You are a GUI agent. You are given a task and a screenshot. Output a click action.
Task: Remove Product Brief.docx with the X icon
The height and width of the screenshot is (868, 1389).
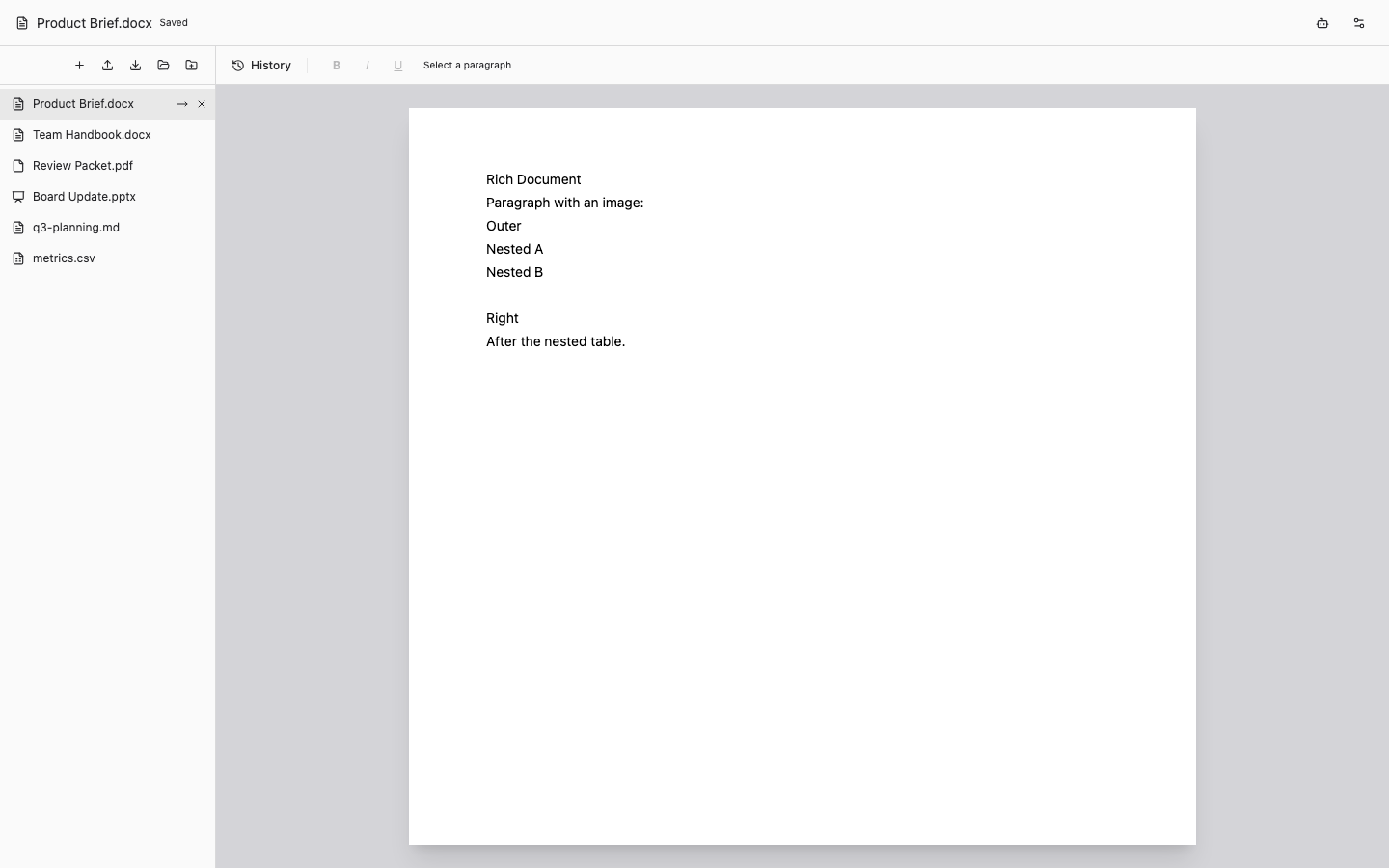coord(202,104)
